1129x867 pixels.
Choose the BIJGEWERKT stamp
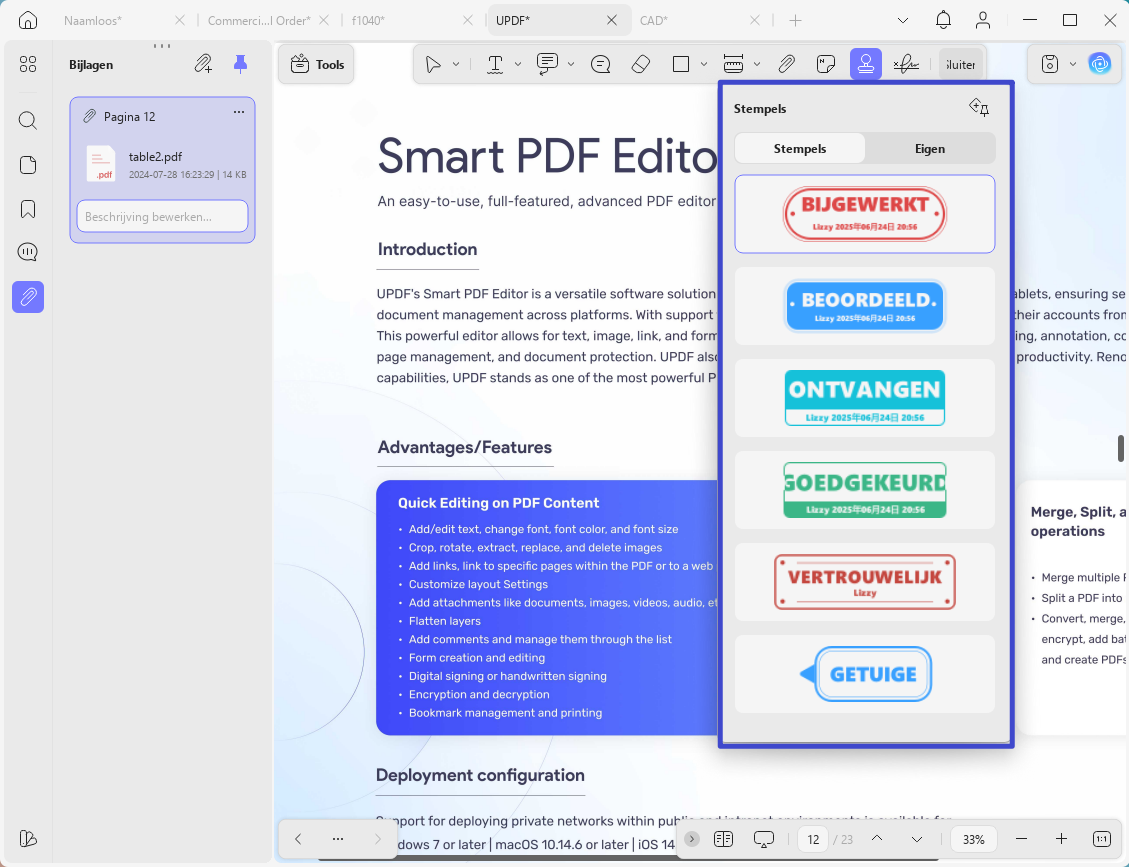(x=865, y=214)
